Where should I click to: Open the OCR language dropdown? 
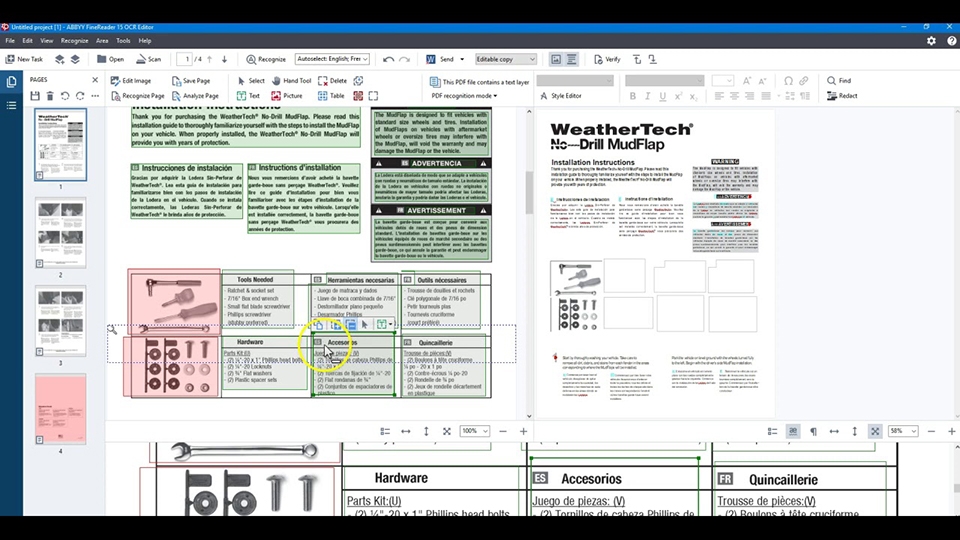click(332, 59)
